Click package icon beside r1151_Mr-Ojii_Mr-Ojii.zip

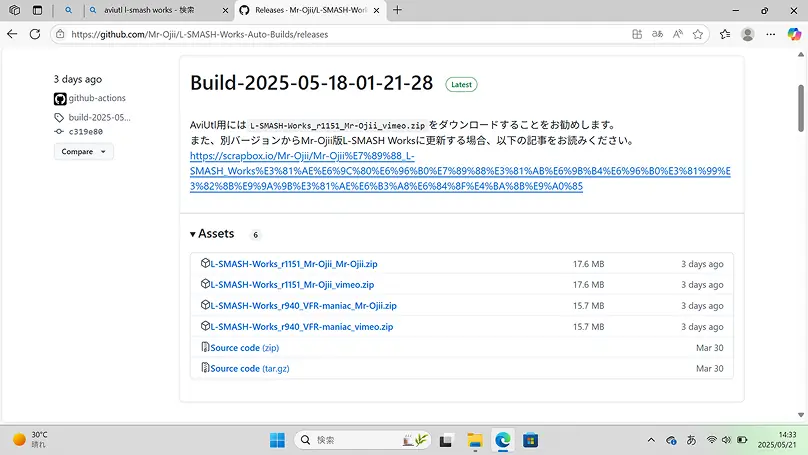[x=205, y=263]
